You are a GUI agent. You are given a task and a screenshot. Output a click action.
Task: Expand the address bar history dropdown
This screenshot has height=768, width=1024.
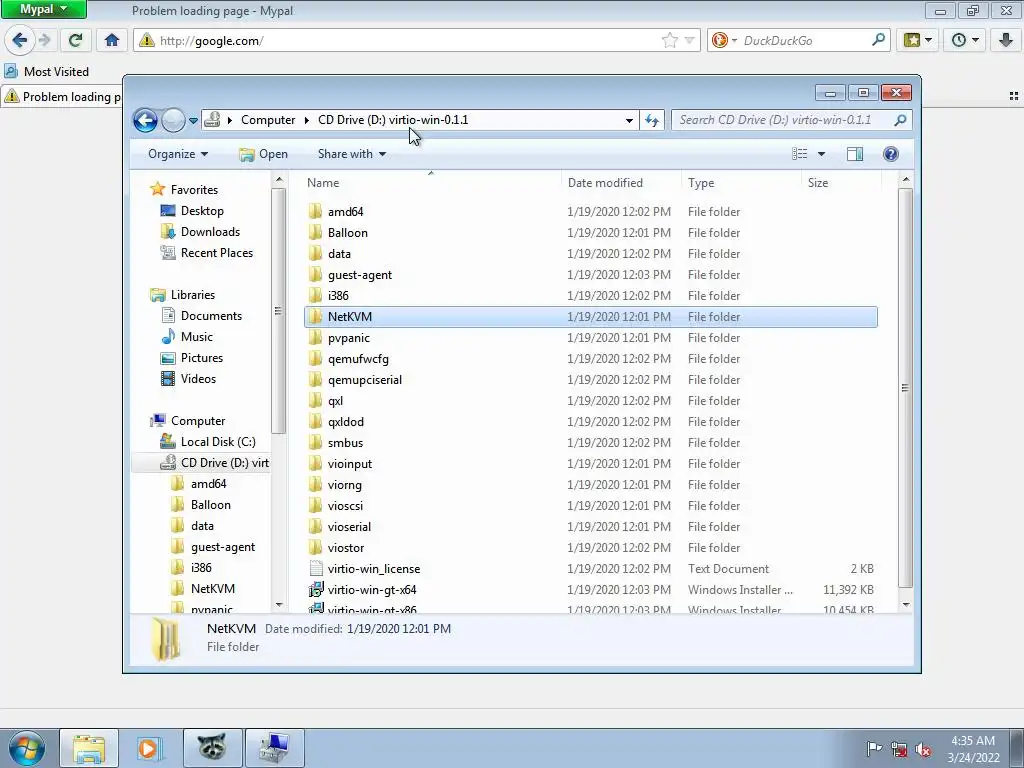(629, 120)
